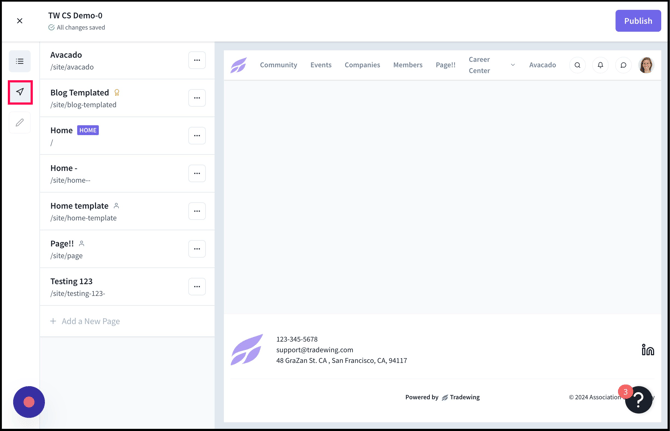The height and width of the screenshot is (431, 670).
Task: Open options menu for Home page
Action: (197, 135)
